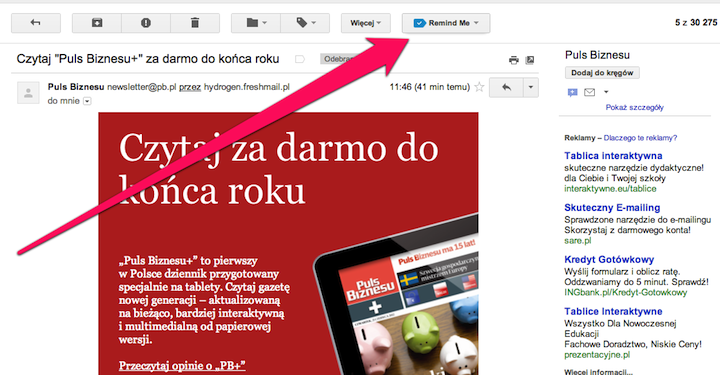Viewport: 720px width, 375px height.
Task: Reply with the message reply button
Action: pos(506,87)
